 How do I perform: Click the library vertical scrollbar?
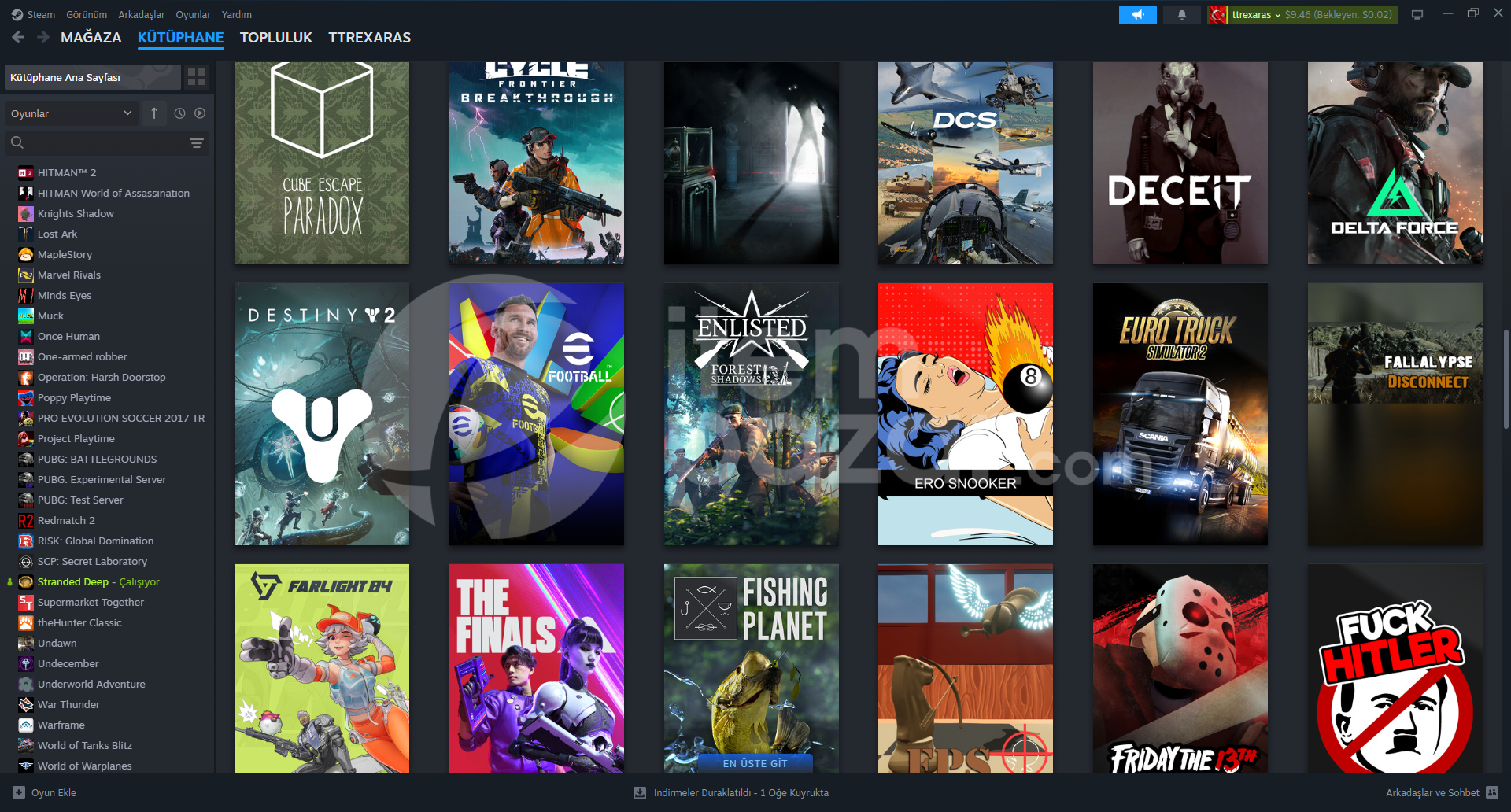1506,379
